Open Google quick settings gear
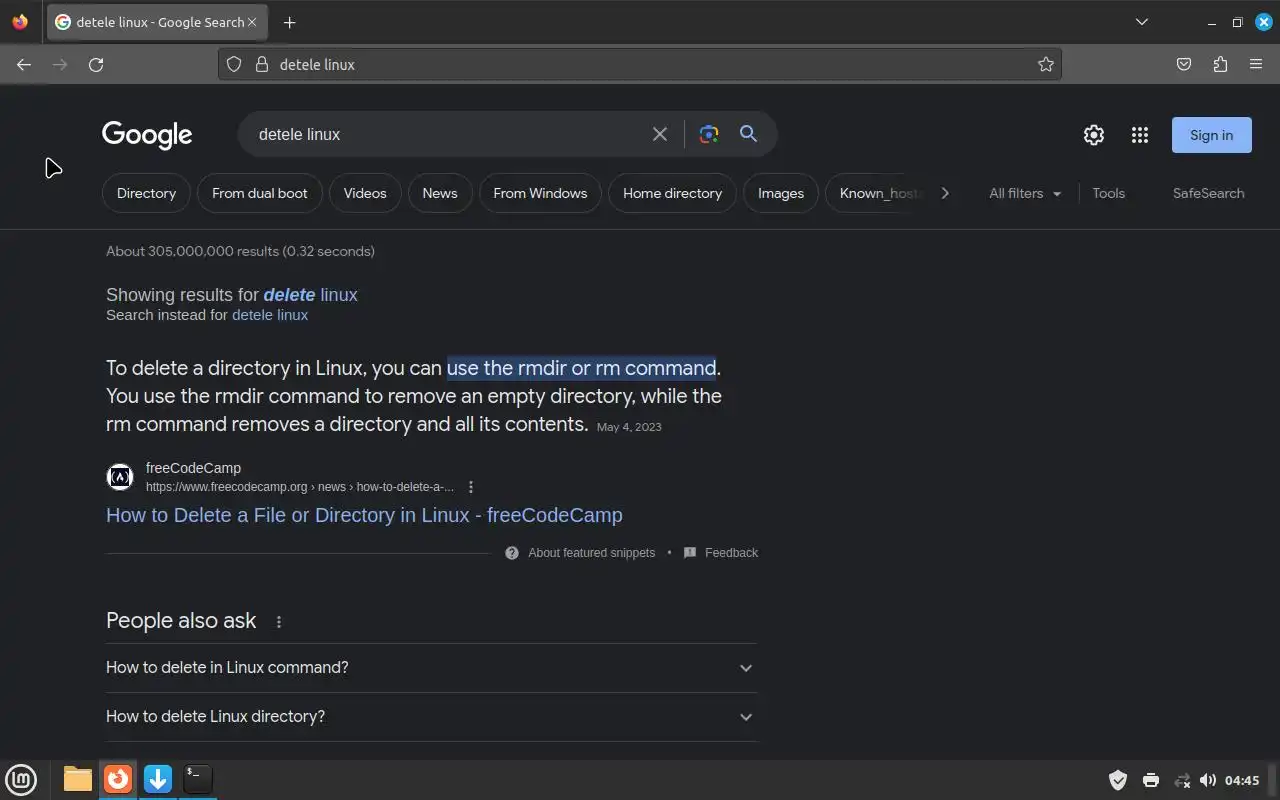Viewport: 1280px width, 800px height. 1094,135
